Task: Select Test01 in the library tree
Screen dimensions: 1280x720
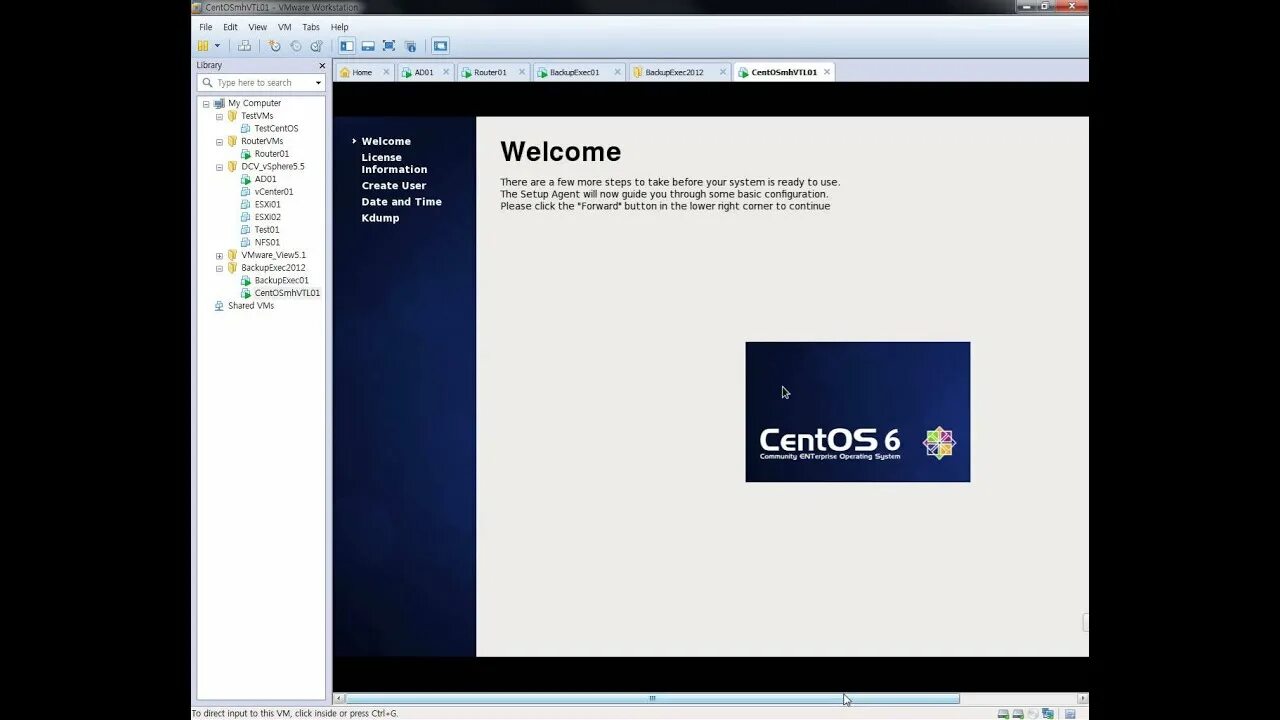Action: tap(266, 230)
